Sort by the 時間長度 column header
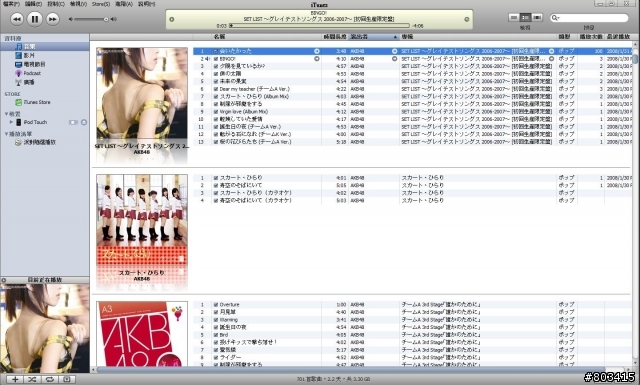The width and height of the screenshot is (640, 385). [335, 37]
